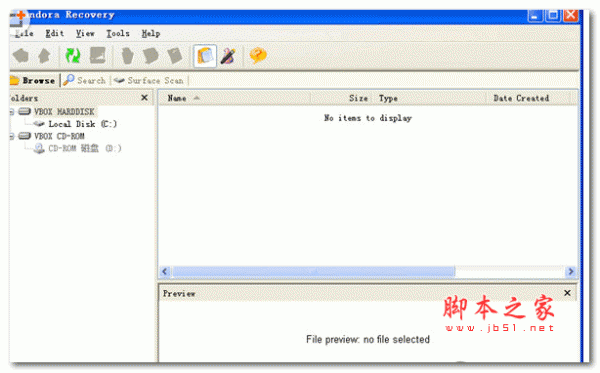
Task: Select the CD-ROM (D:) tree item
Action: click(85, 148)
